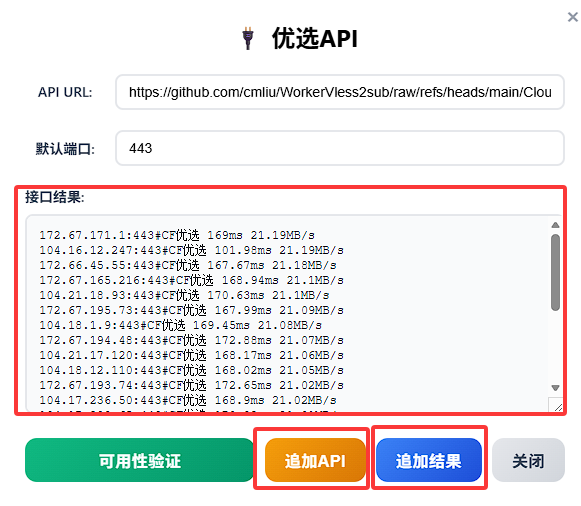
Task: Click the API URL label
Action: click(x=65, y=92)
